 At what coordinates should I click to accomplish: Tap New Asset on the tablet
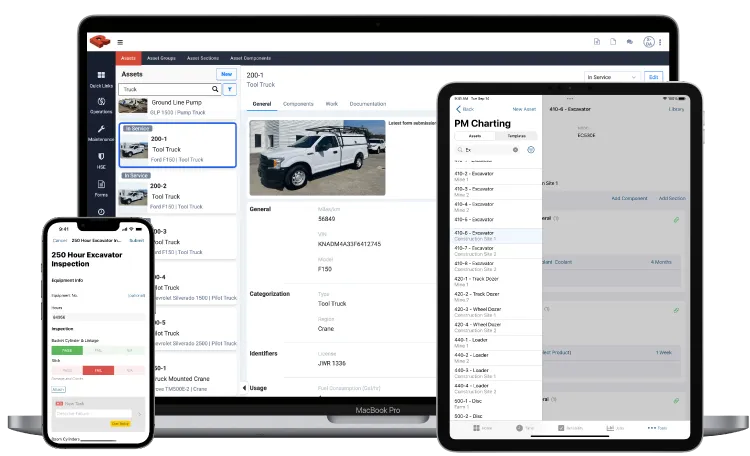[x=524, y=109]
